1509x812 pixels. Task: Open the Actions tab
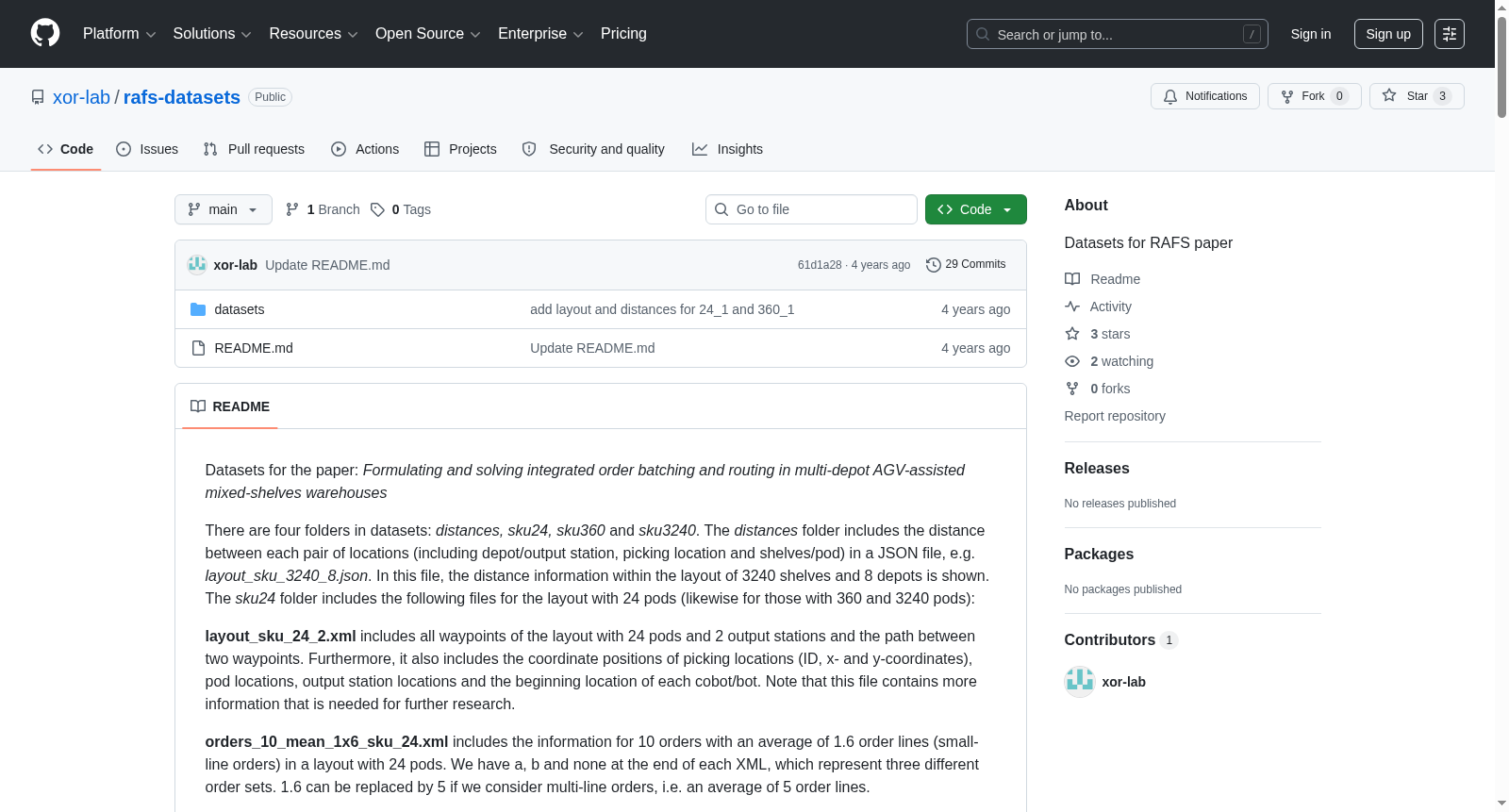tap(365, 149)
